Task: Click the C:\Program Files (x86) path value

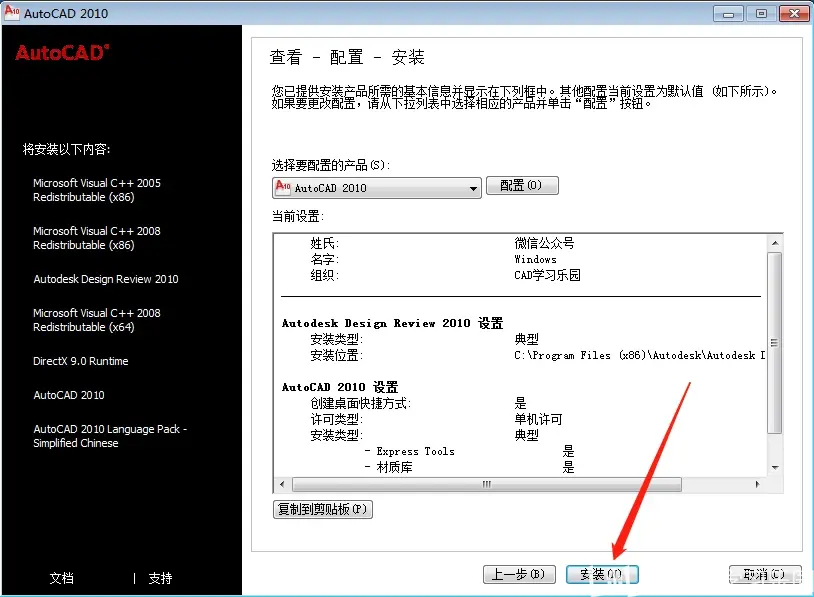Action: 640,356
